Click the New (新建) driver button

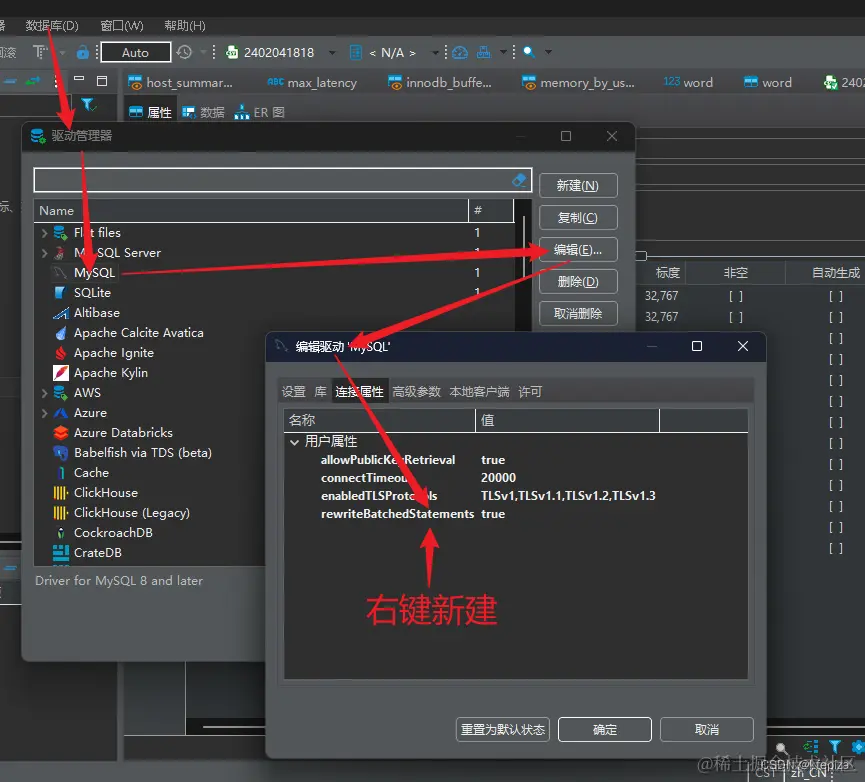[578, 185]
